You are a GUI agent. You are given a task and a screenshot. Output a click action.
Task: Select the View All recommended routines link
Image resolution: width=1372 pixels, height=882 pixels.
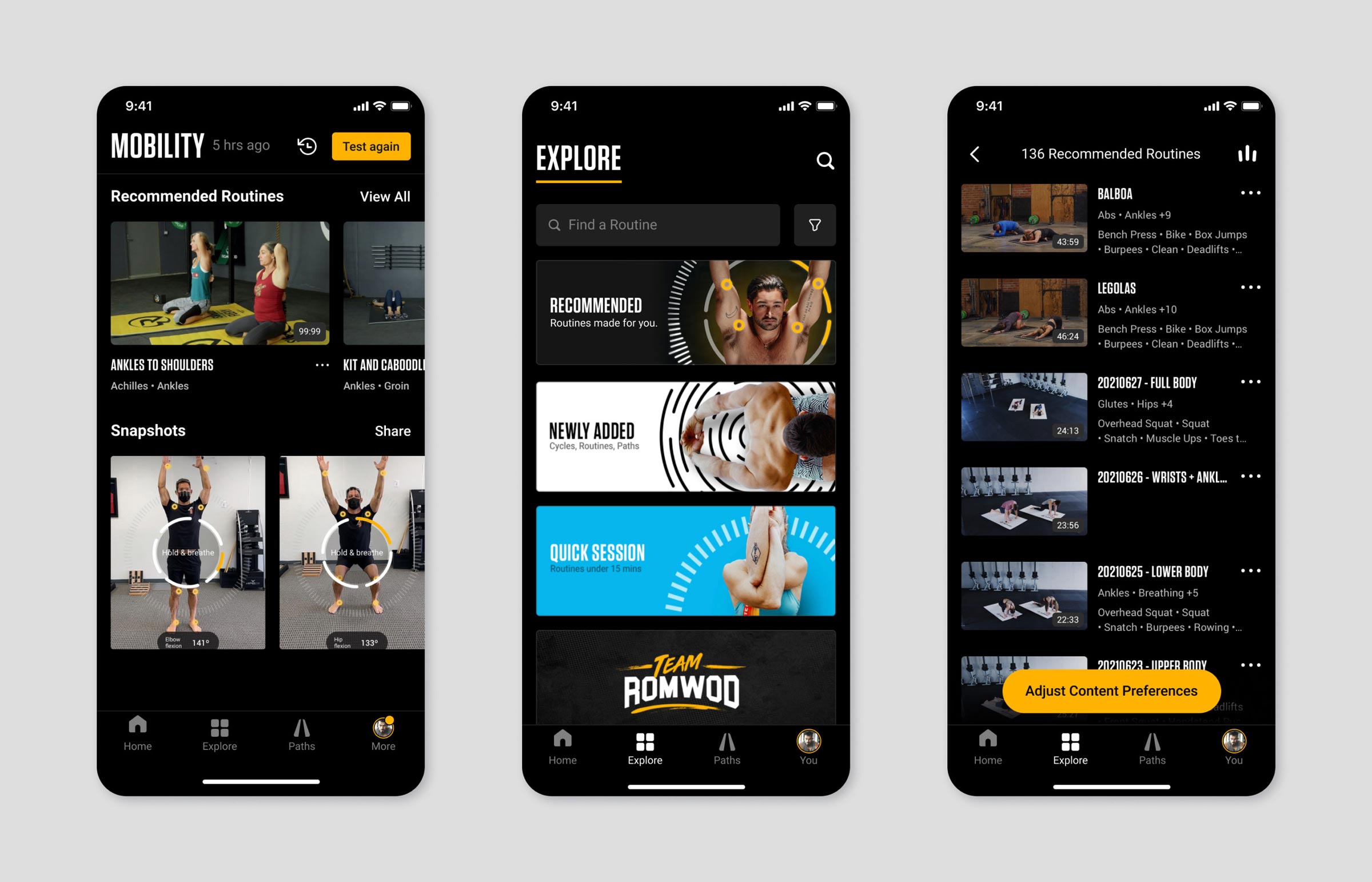click(x=385, y=196)
